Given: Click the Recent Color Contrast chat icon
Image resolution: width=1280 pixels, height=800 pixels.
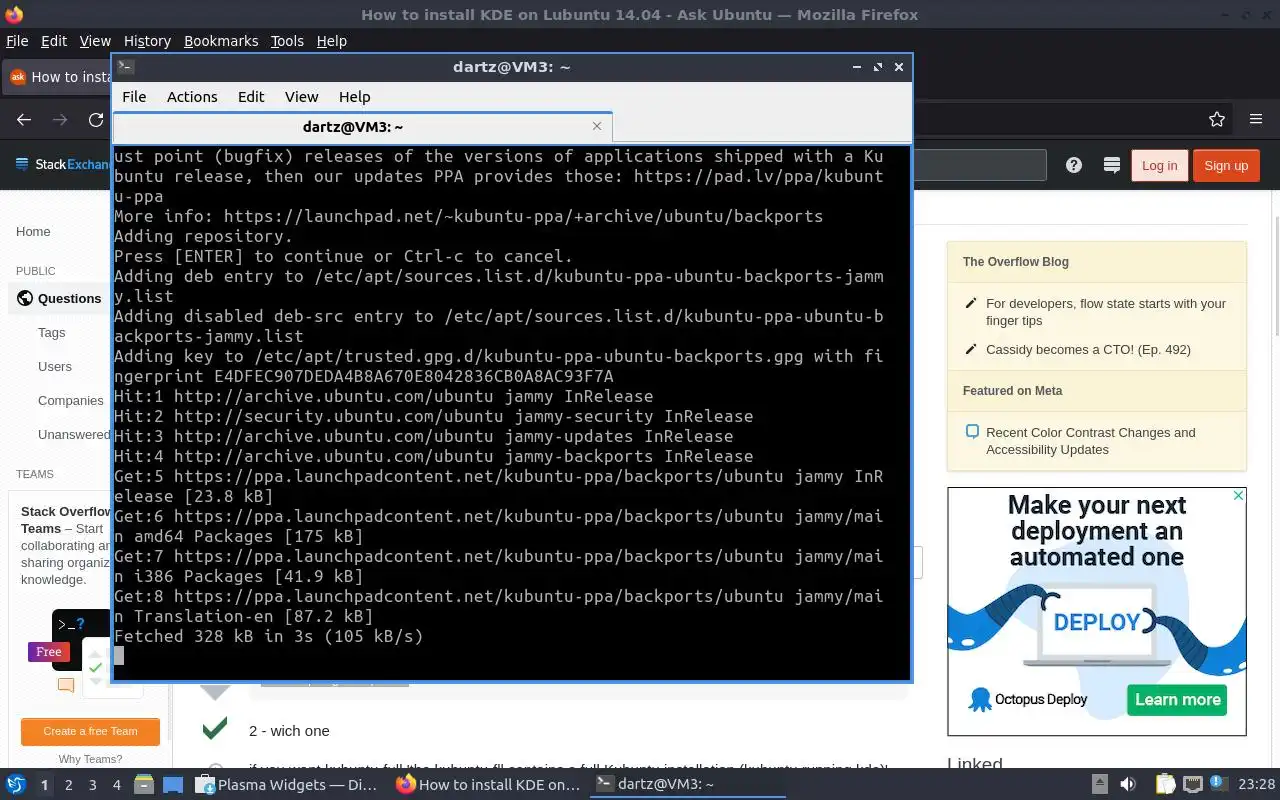Looking at the screenshot, I should [971, 432].
